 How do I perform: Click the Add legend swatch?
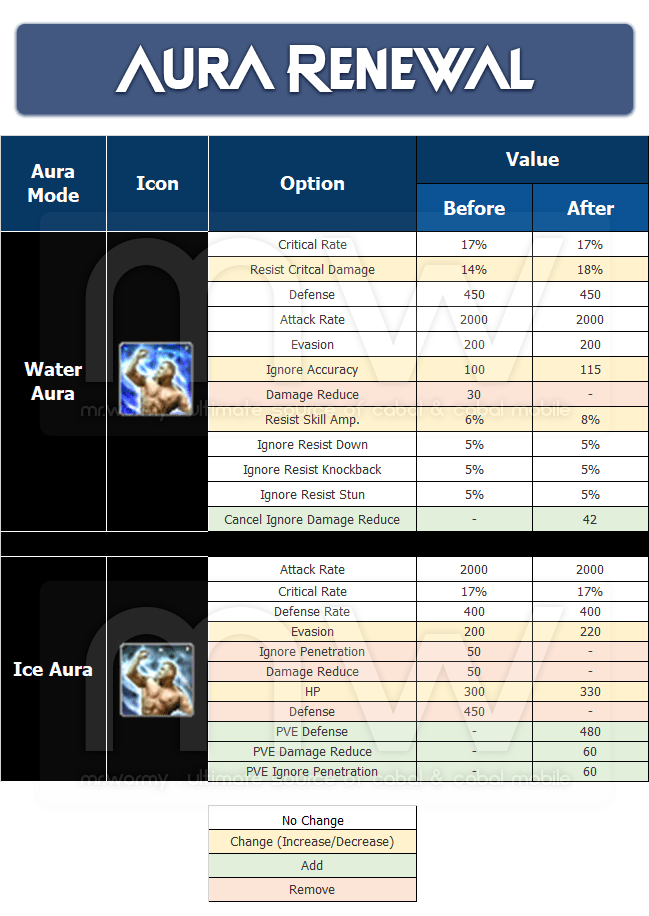click(x=312, y=866)
